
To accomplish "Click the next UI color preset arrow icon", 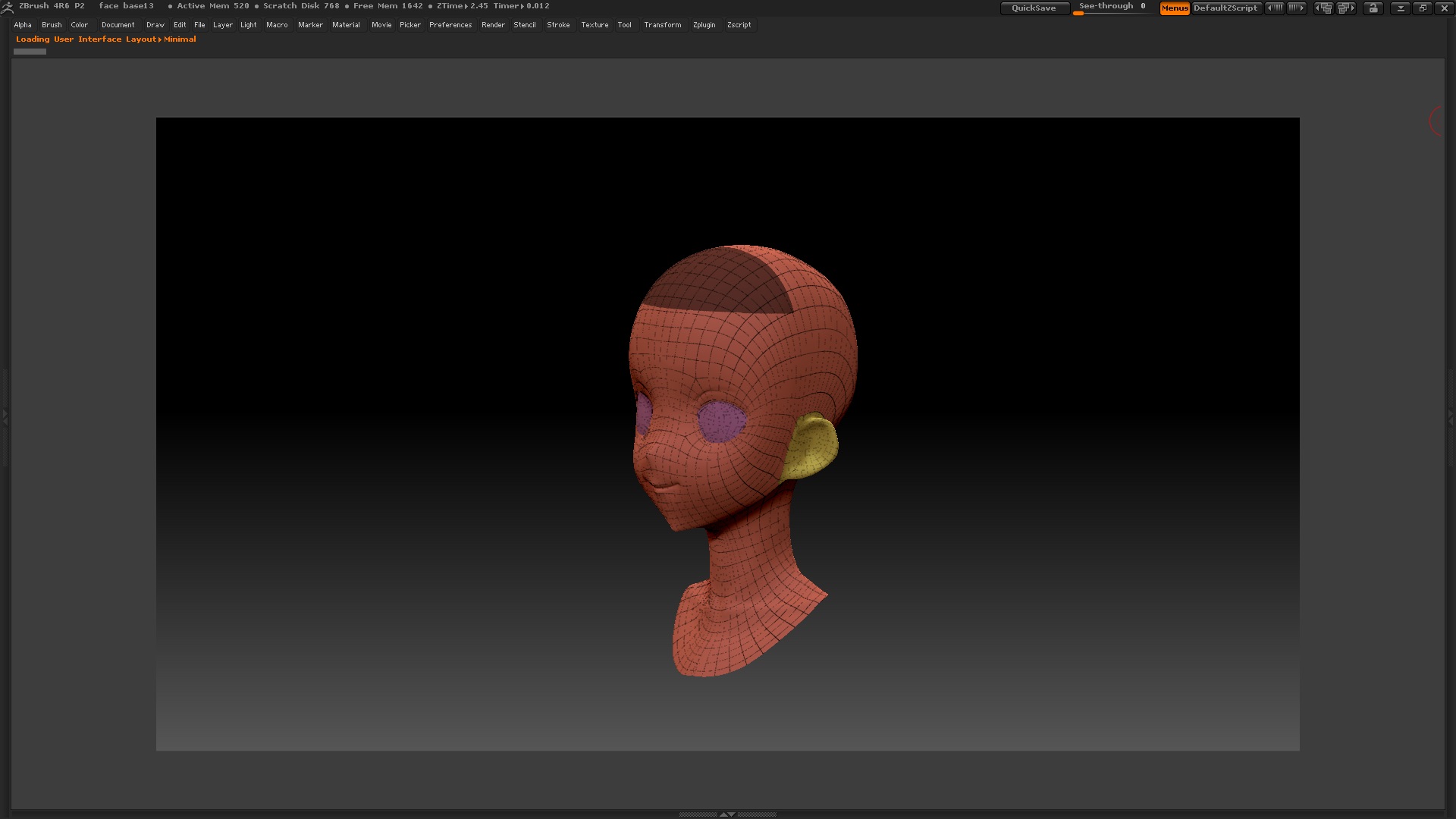I will 1297,8.
